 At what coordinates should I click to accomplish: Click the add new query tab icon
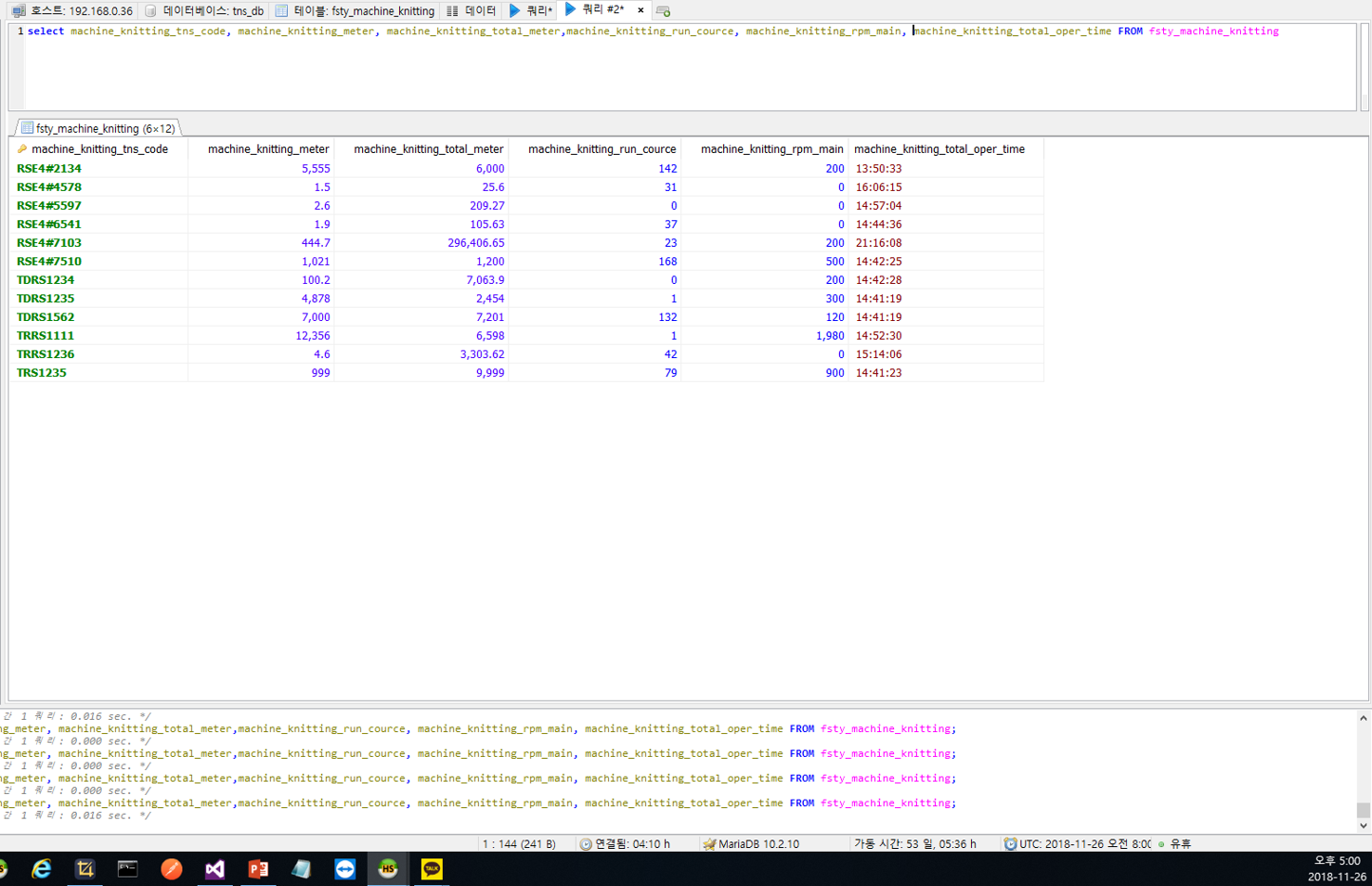point(663,10)
